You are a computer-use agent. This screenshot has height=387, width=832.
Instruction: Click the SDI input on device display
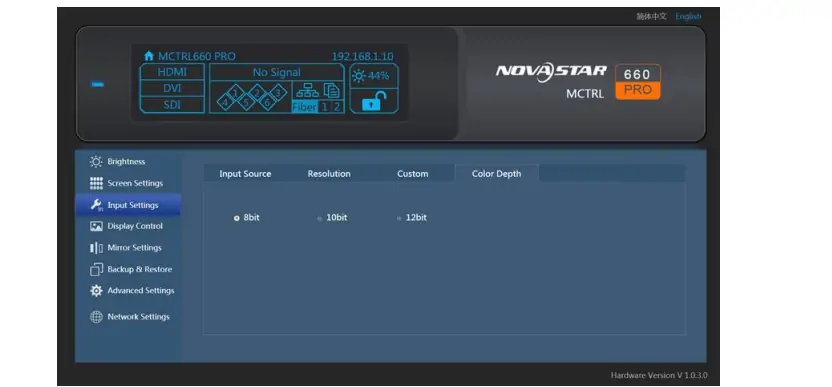172,105
